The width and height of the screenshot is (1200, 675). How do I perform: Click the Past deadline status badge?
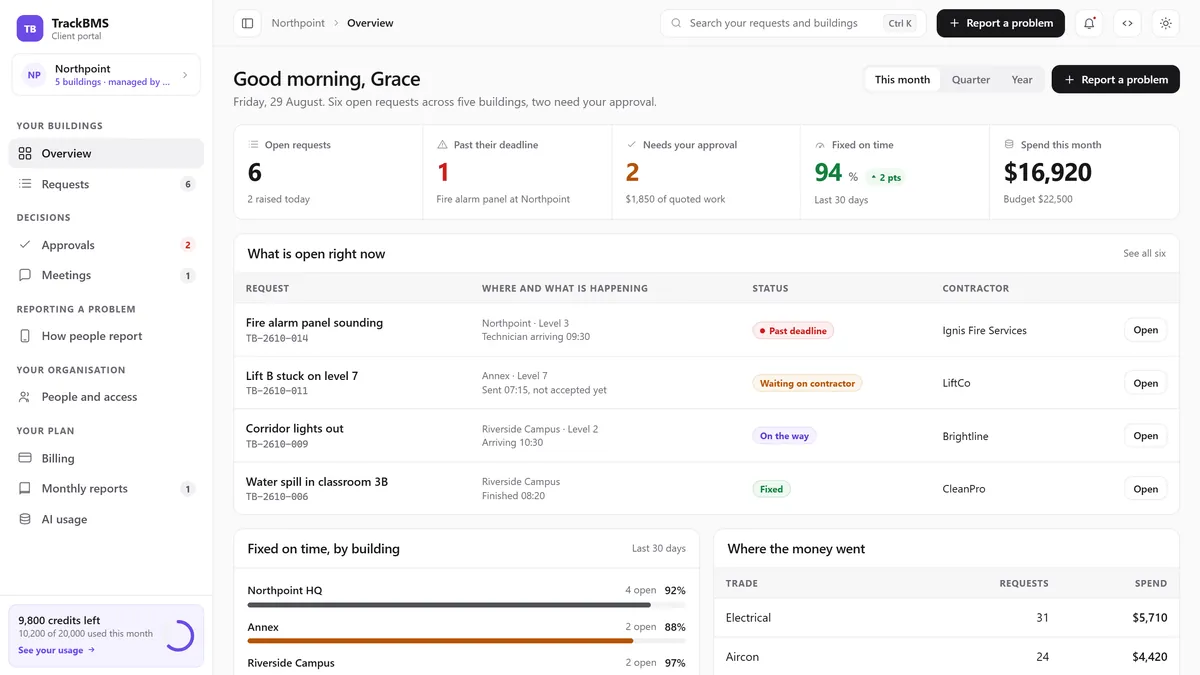[793, 330]
